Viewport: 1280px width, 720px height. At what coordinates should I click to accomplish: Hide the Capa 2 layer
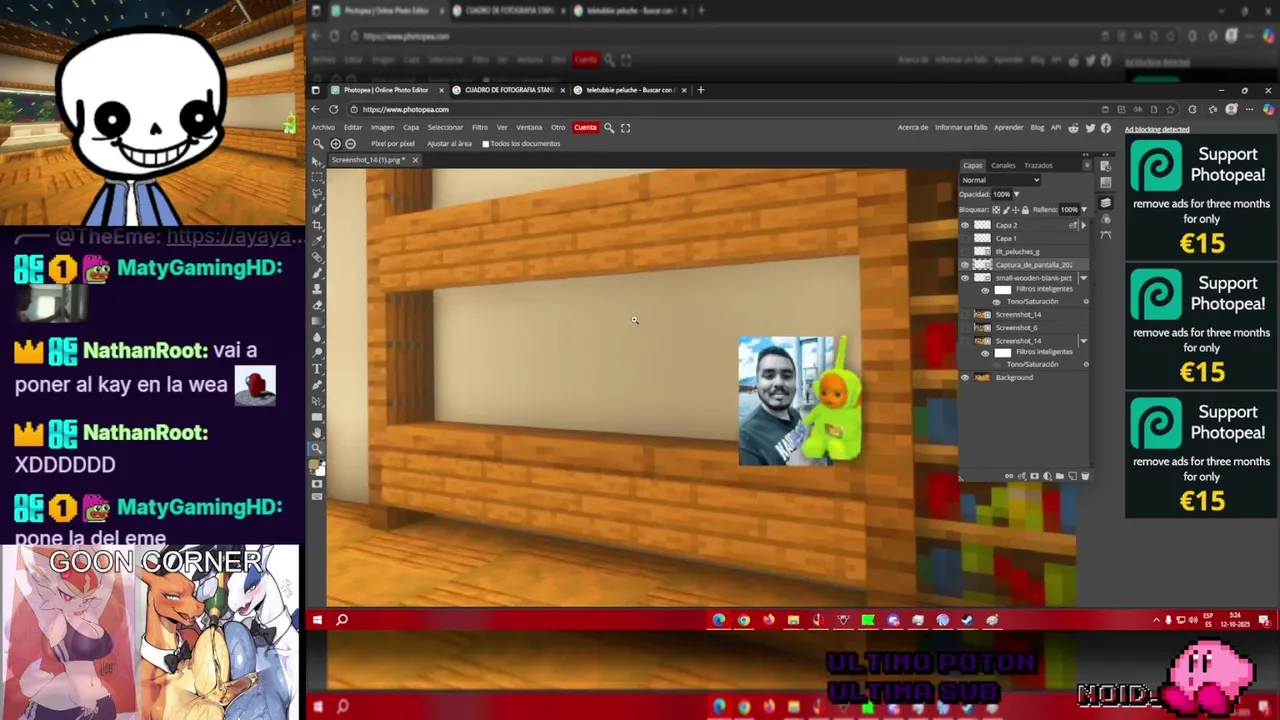point(965,225)
